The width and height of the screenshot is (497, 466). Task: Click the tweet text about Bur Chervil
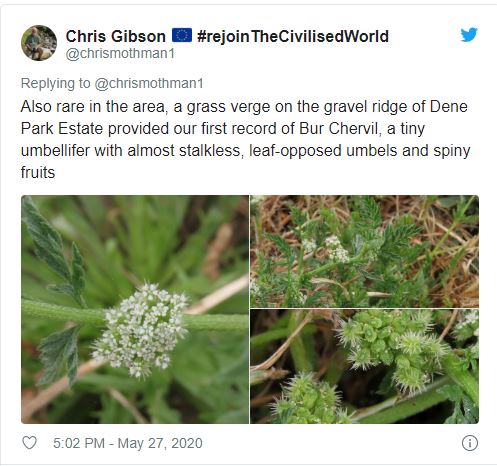[245, 139]
